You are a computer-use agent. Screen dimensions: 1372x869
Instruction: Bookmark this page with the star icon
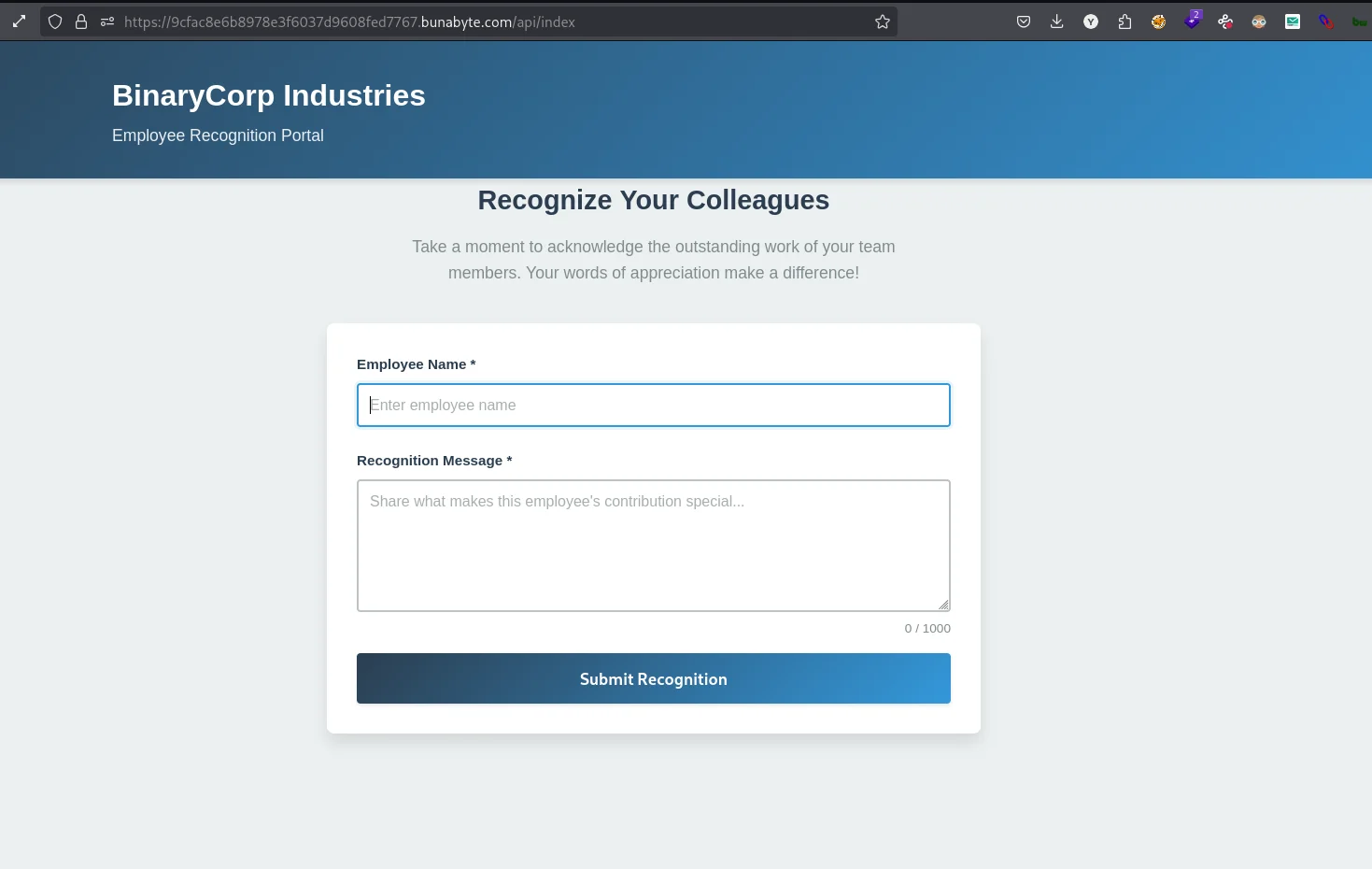click(883, 21)
